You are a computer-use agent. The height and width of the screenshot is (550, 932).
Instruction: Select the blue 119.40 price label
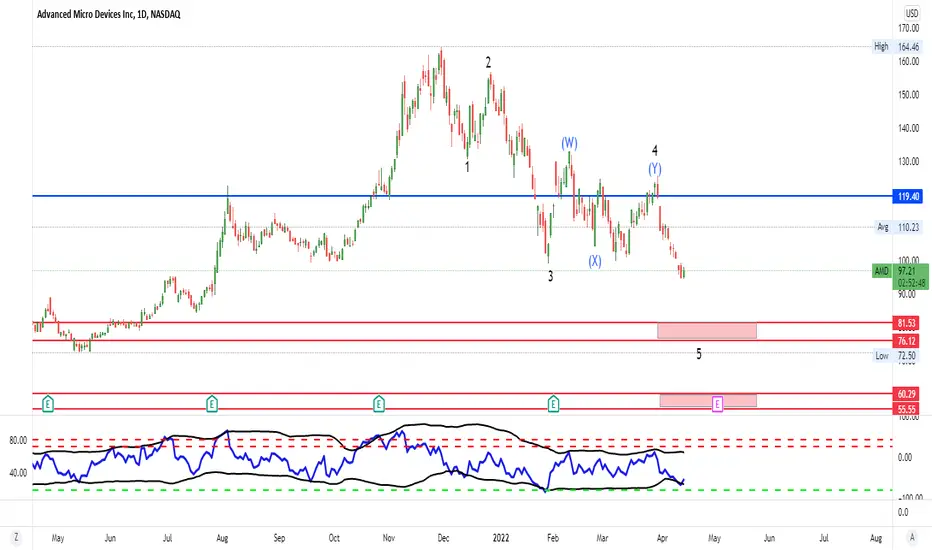coord(908,196)
